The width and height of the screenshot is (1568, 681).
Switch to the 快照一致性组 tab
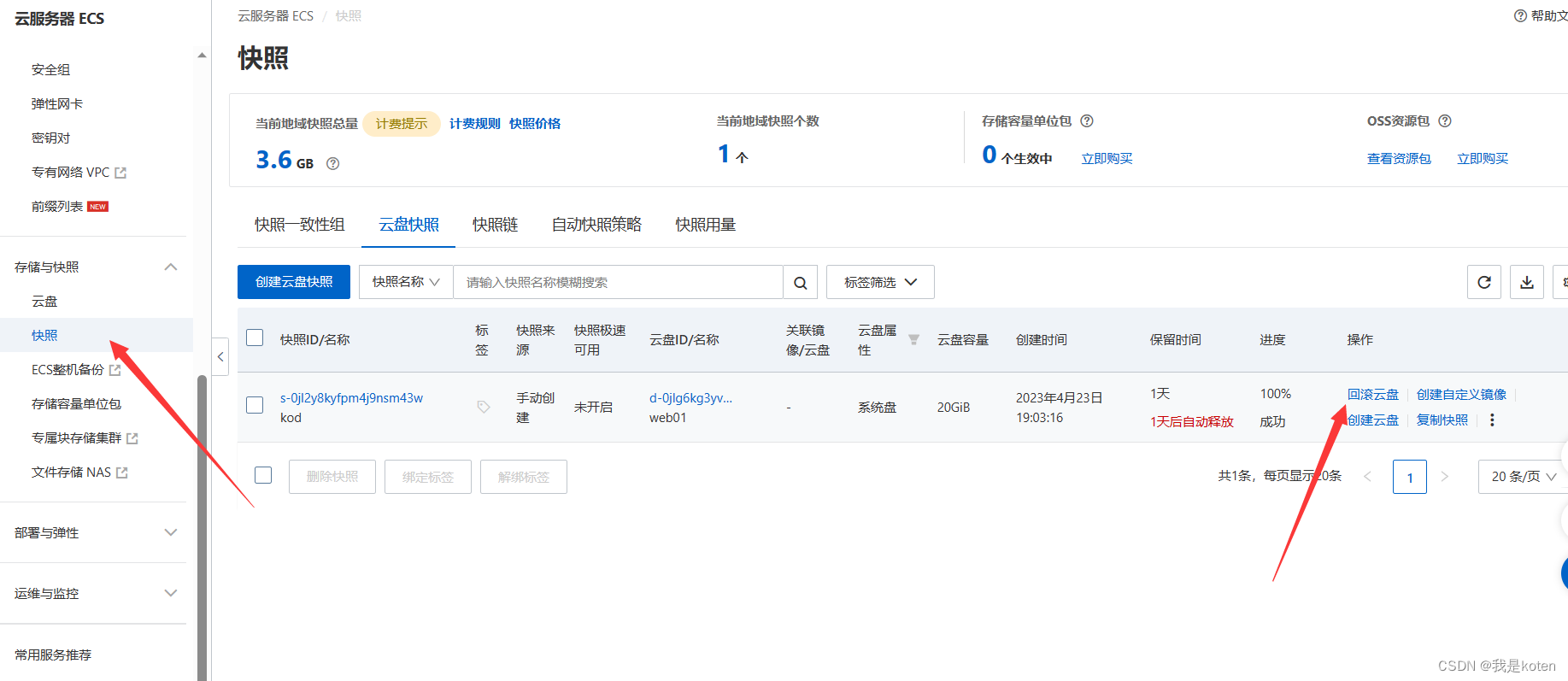coord(299,225)
